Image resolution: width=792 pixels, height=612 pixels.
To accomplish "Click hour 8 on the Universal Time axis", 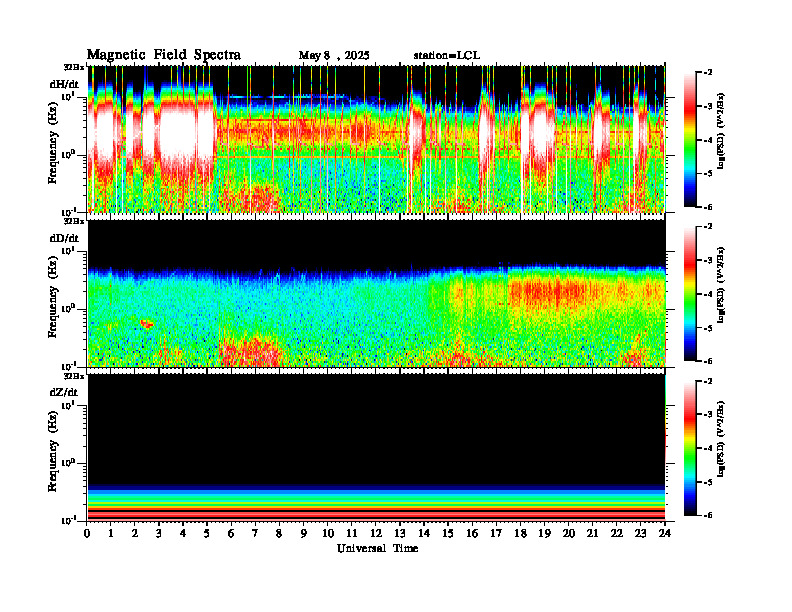I will (279, 533).
